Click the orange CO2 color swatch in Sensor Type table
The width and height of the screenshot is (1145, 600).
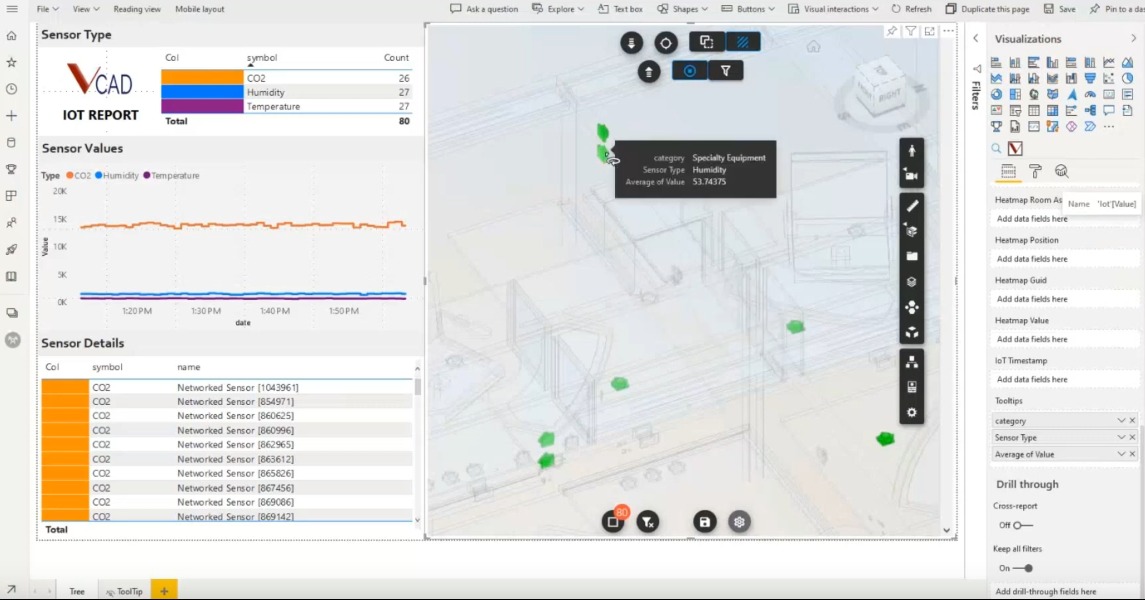click(202, 78)
